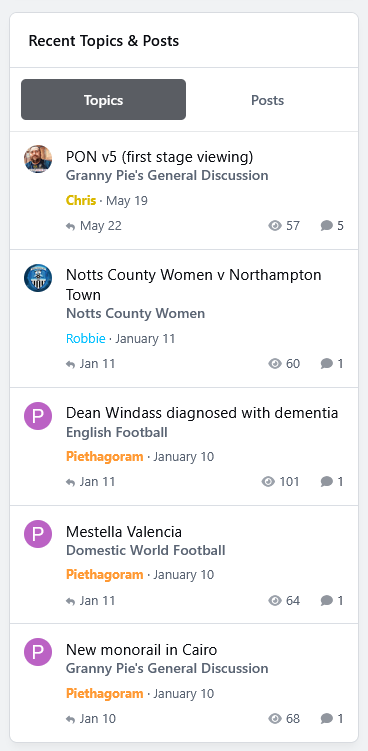Switch to the Posts tab
Viewport: 368px width, 751px height.
click(x=267, y=100)
